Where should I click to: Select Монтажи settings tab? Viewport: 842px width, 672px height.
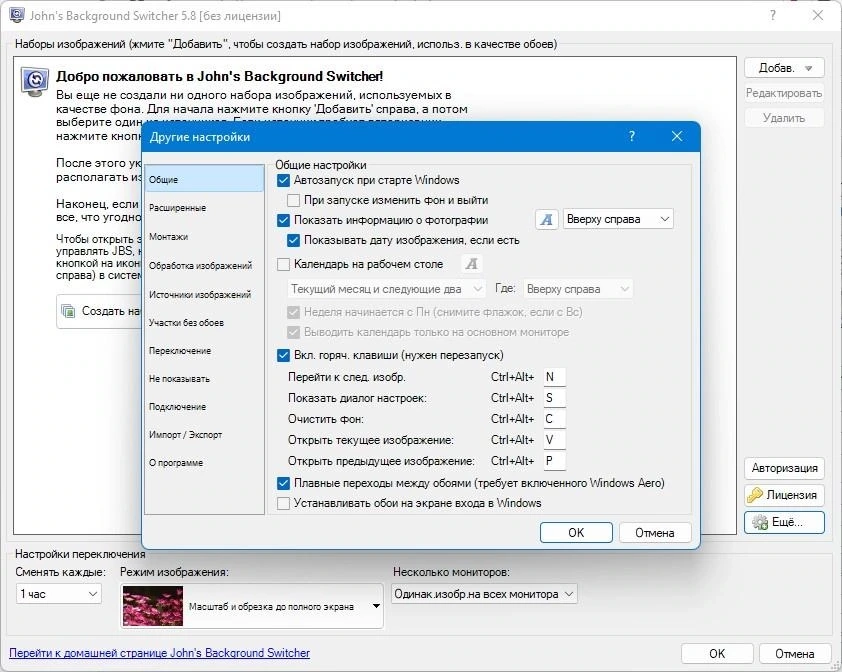click(x=204, y=236)
